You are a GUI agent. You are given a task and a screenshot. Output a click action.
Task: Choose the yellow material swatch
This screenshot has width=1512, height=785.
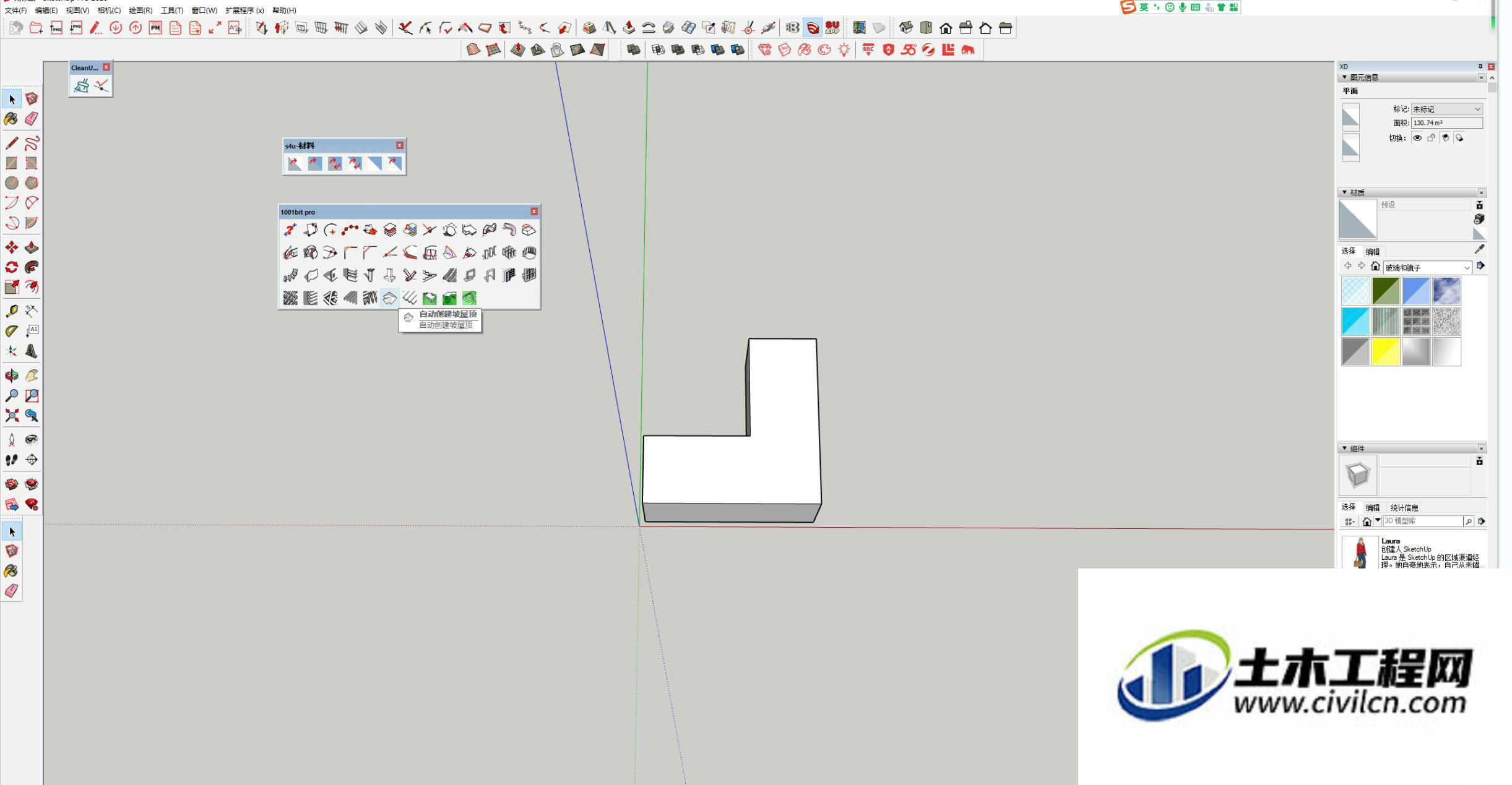[x=1386, y=352]
